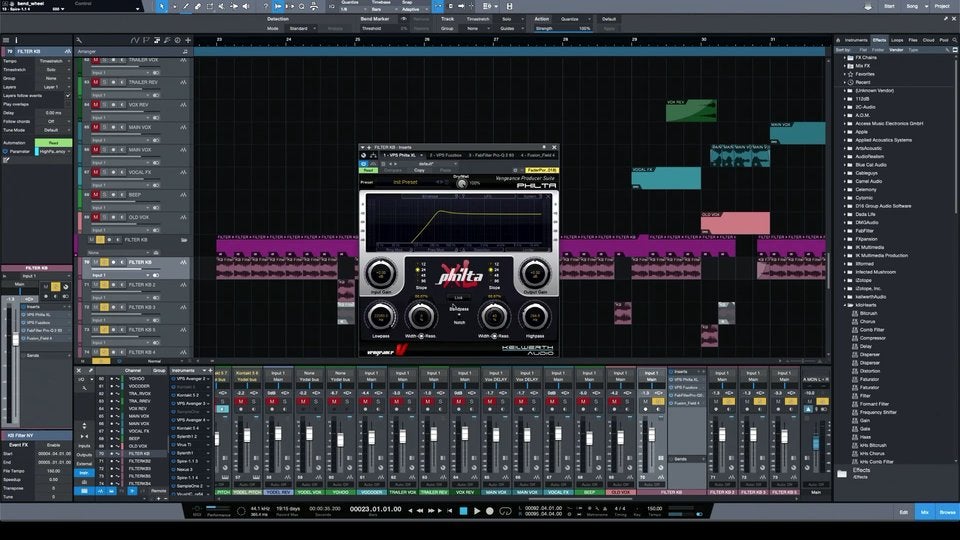Mute the VOX REV track

[96, 105]
